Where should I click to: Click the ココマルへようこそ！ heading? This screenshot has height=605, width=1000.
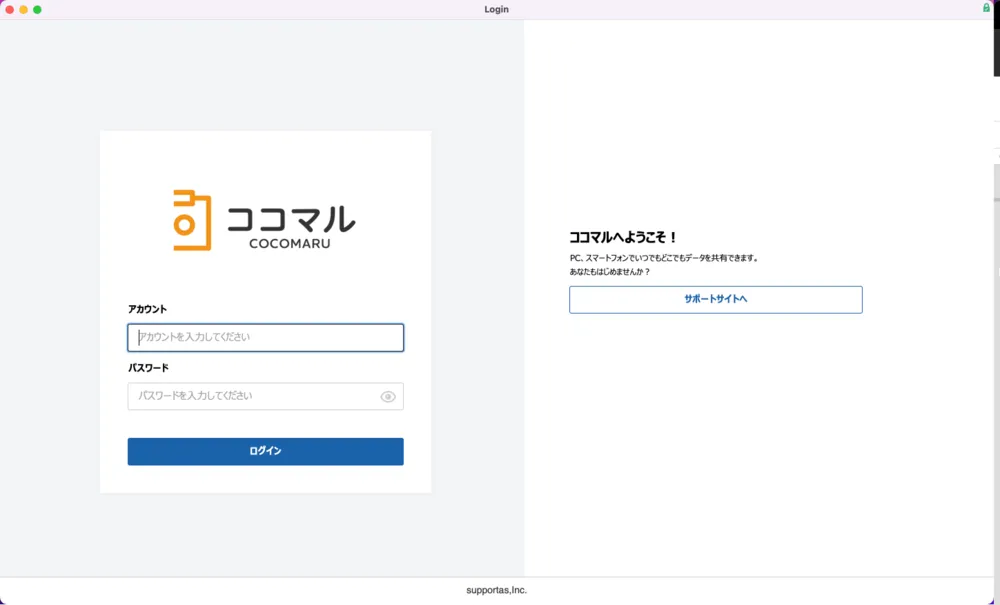click(623, 238)
